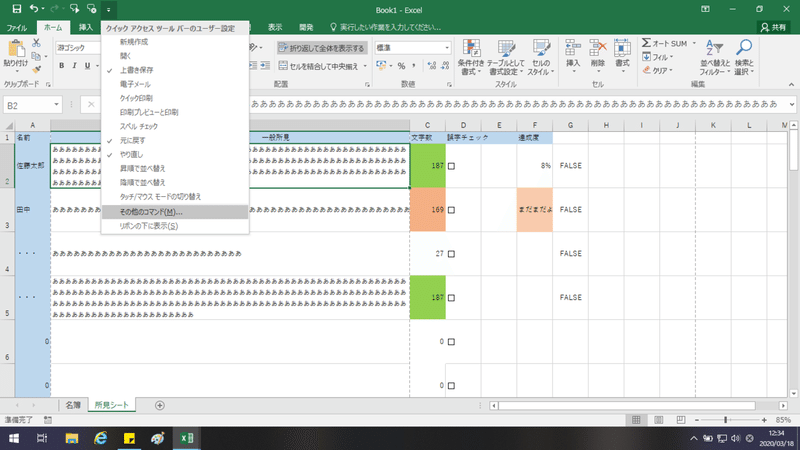Click the Copy icon in the clipboard group

pos(36,56)
